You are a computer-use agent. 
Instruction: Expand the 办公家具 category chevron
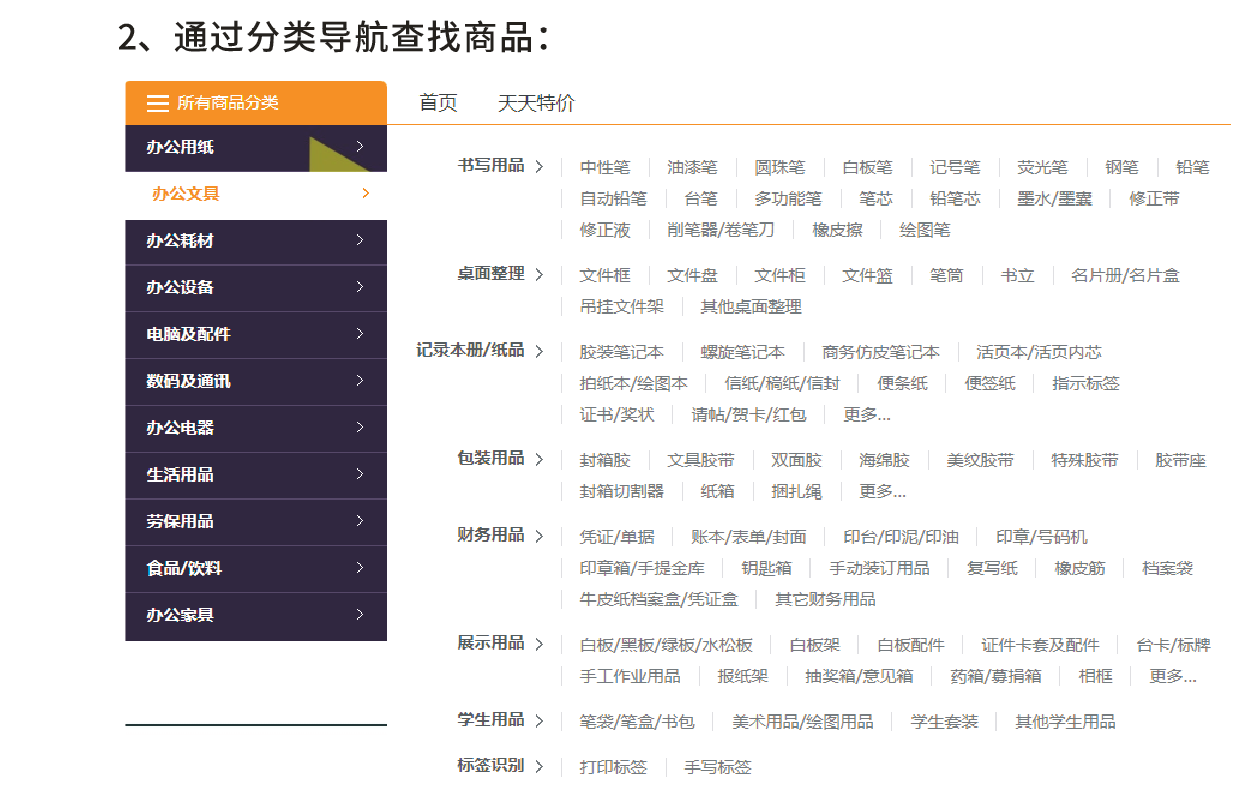click(x=360, y=615)
